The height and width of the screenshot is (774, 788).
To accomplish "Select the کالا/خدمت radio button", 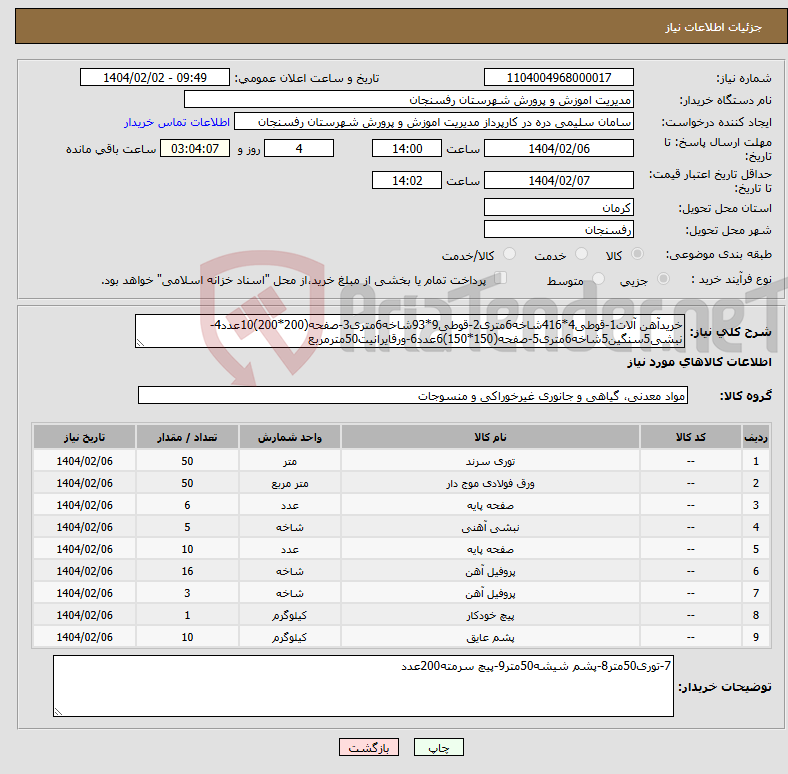I will tap(510, 254).
